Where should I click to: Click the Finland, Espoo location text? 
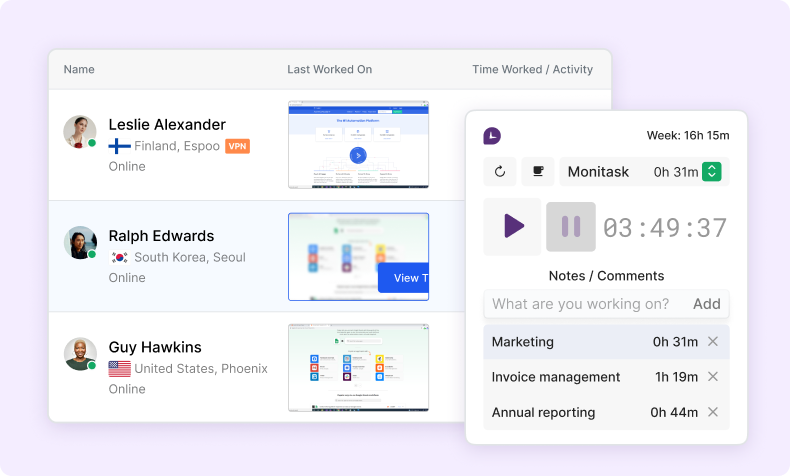[177, 146]
